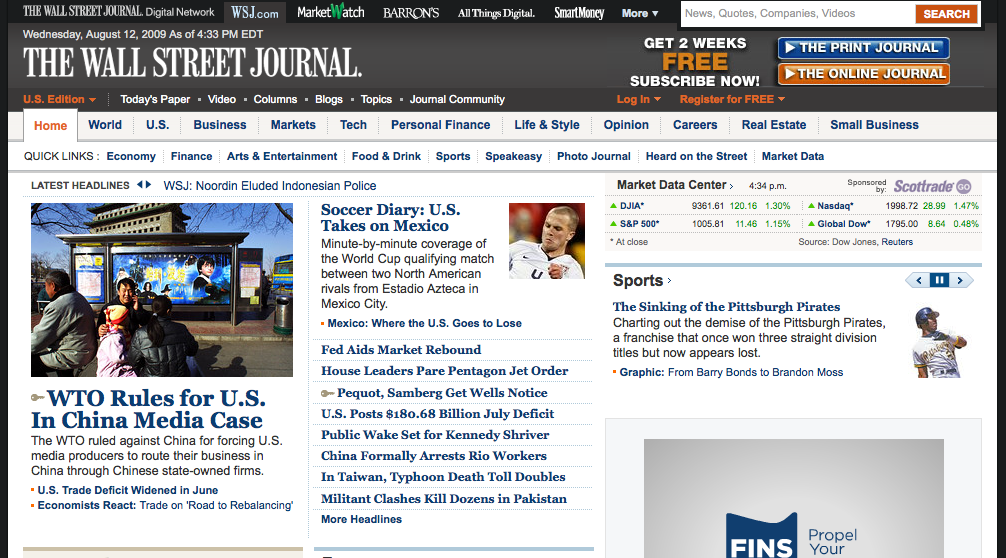Go to previous Sports carousel item

tap(918, 280)
